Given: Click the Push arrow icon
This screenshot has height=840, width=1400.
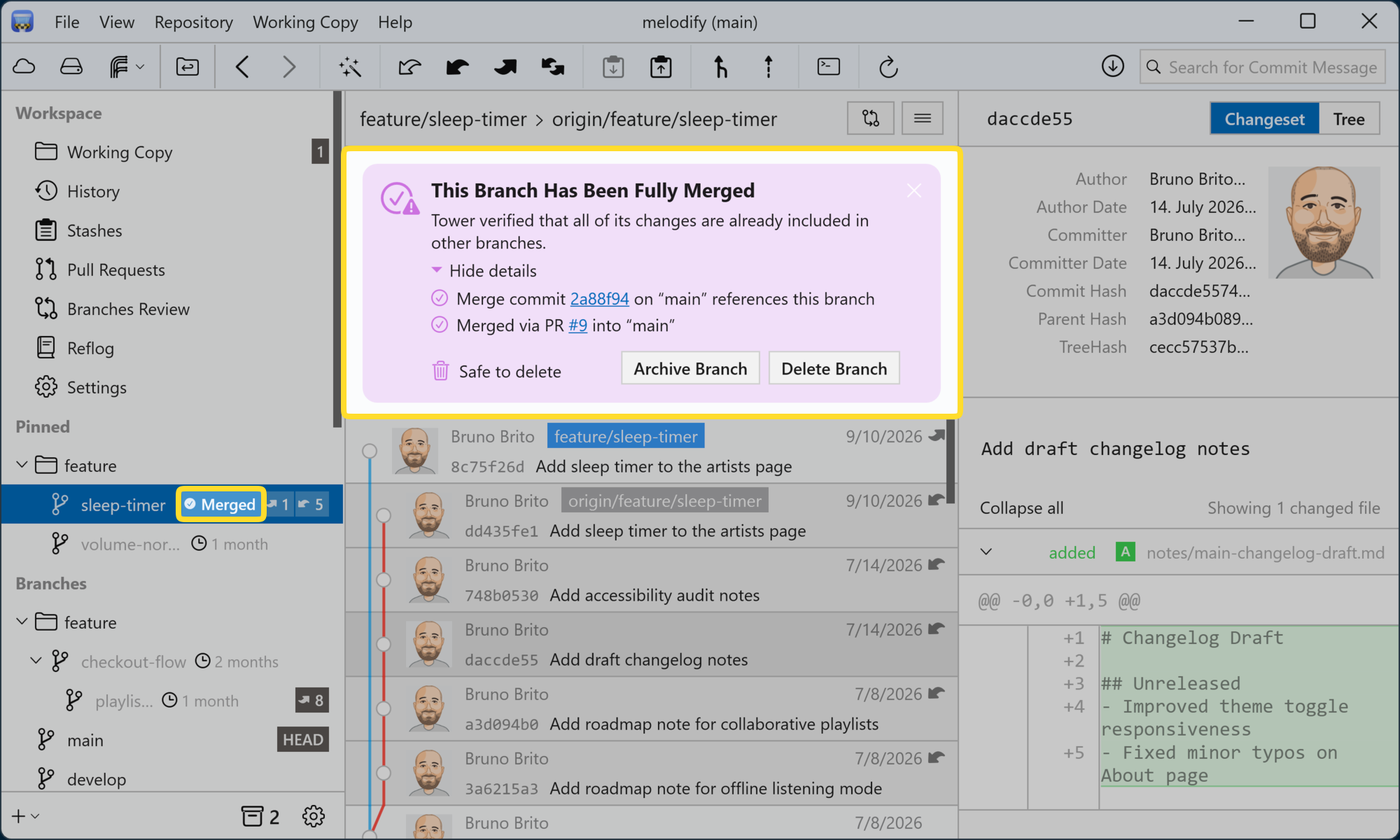Looking at the screenshot, I should [505, 67].
